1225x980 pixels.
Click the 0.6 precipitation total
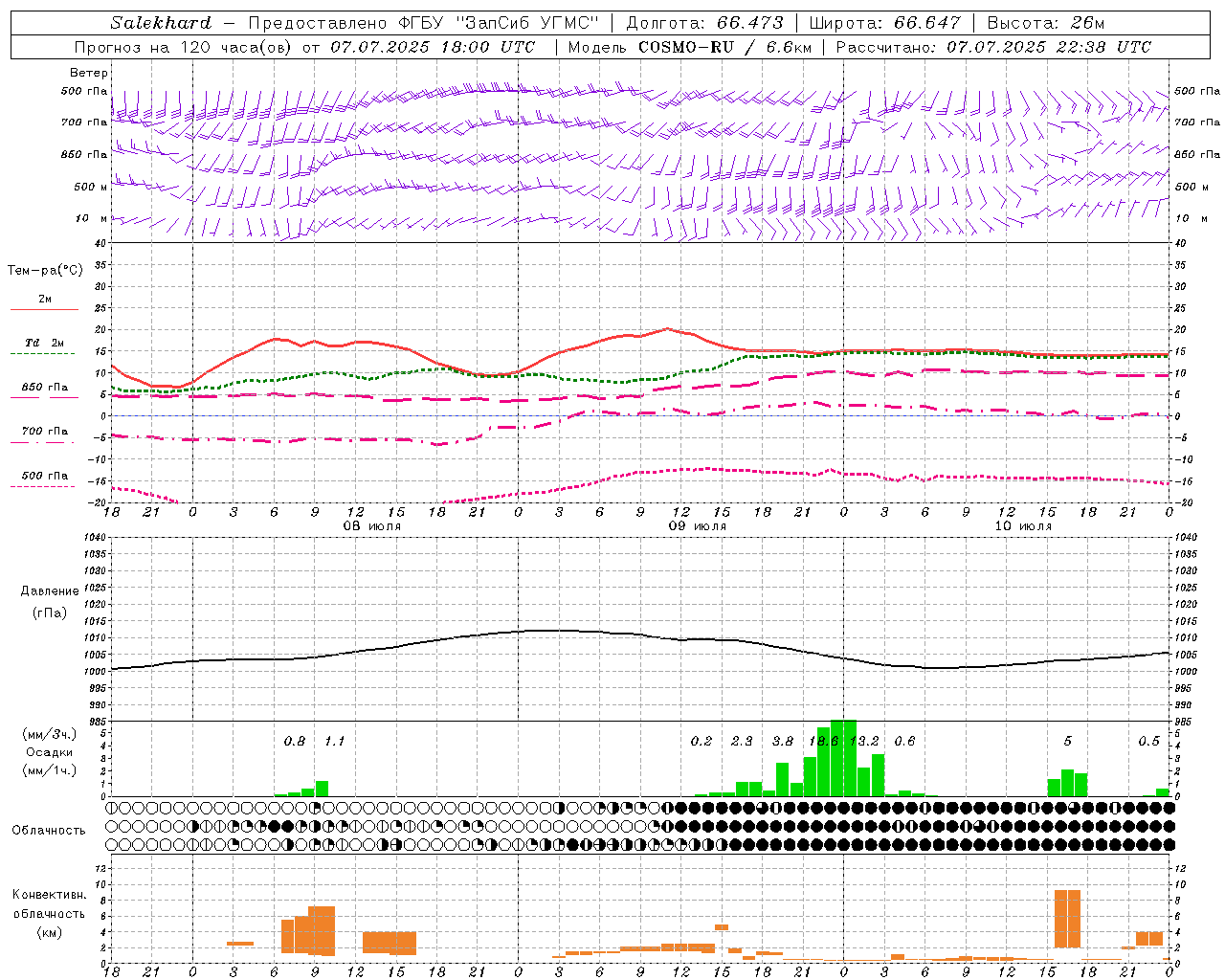click(x=904, y=741)
